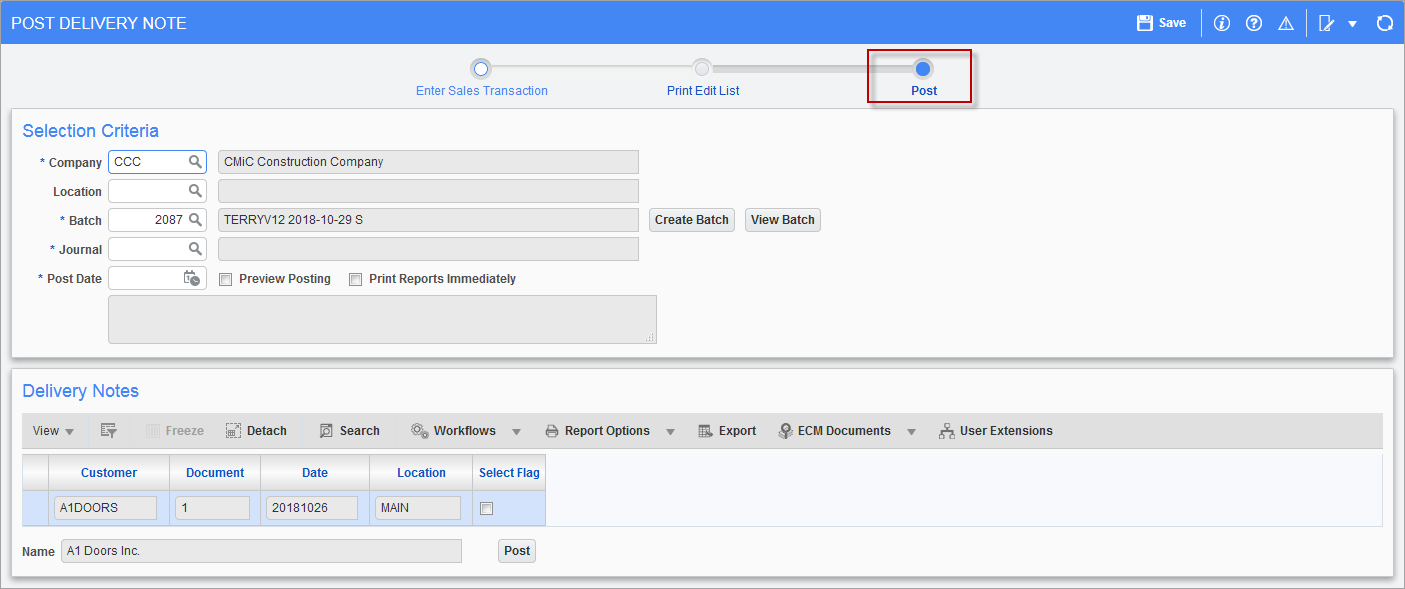Click the alerts warning triangle icon

pos(1286,22)
